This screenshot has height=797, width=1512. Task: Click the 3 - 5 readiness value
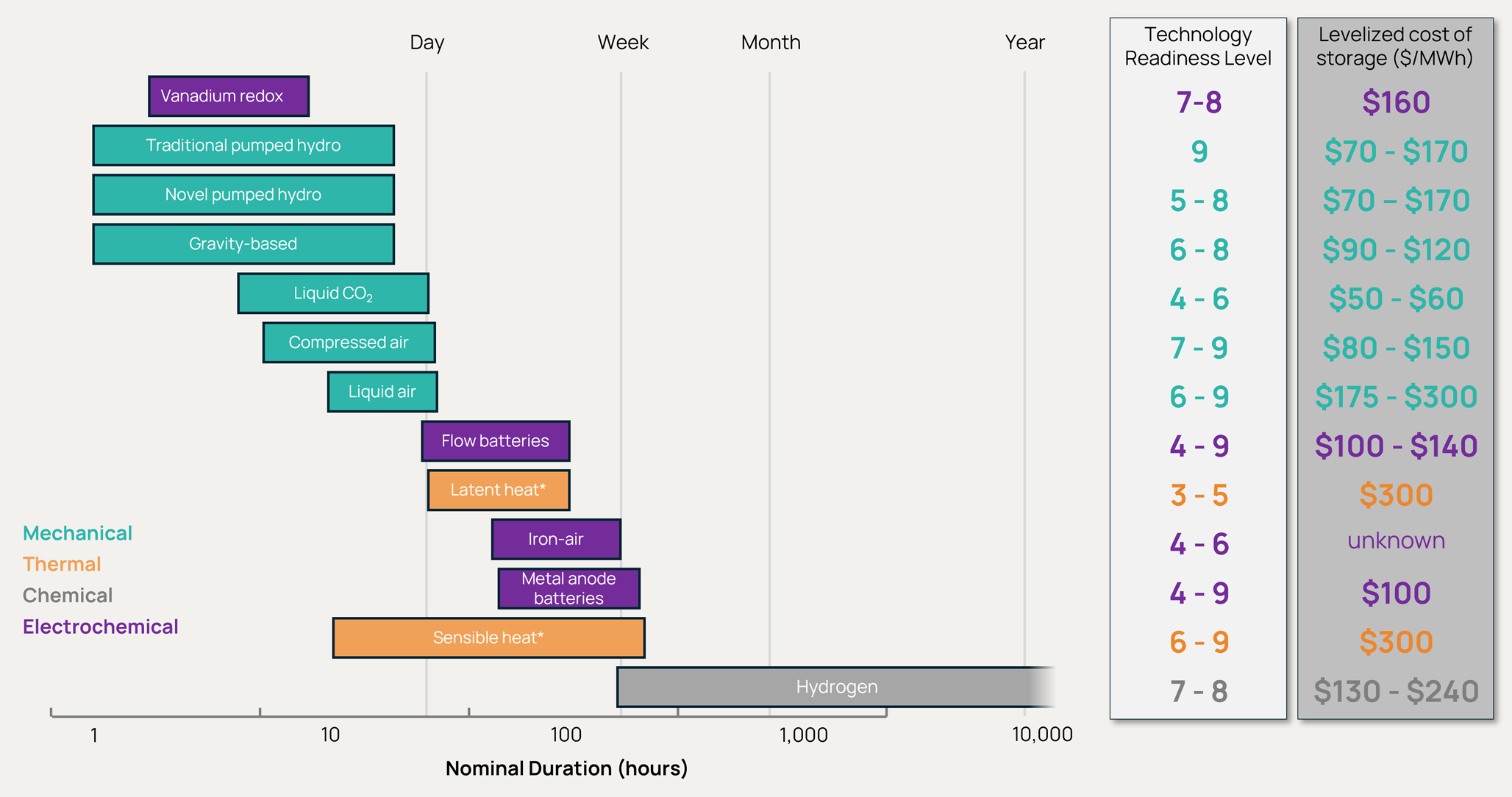coord(1199,496)
